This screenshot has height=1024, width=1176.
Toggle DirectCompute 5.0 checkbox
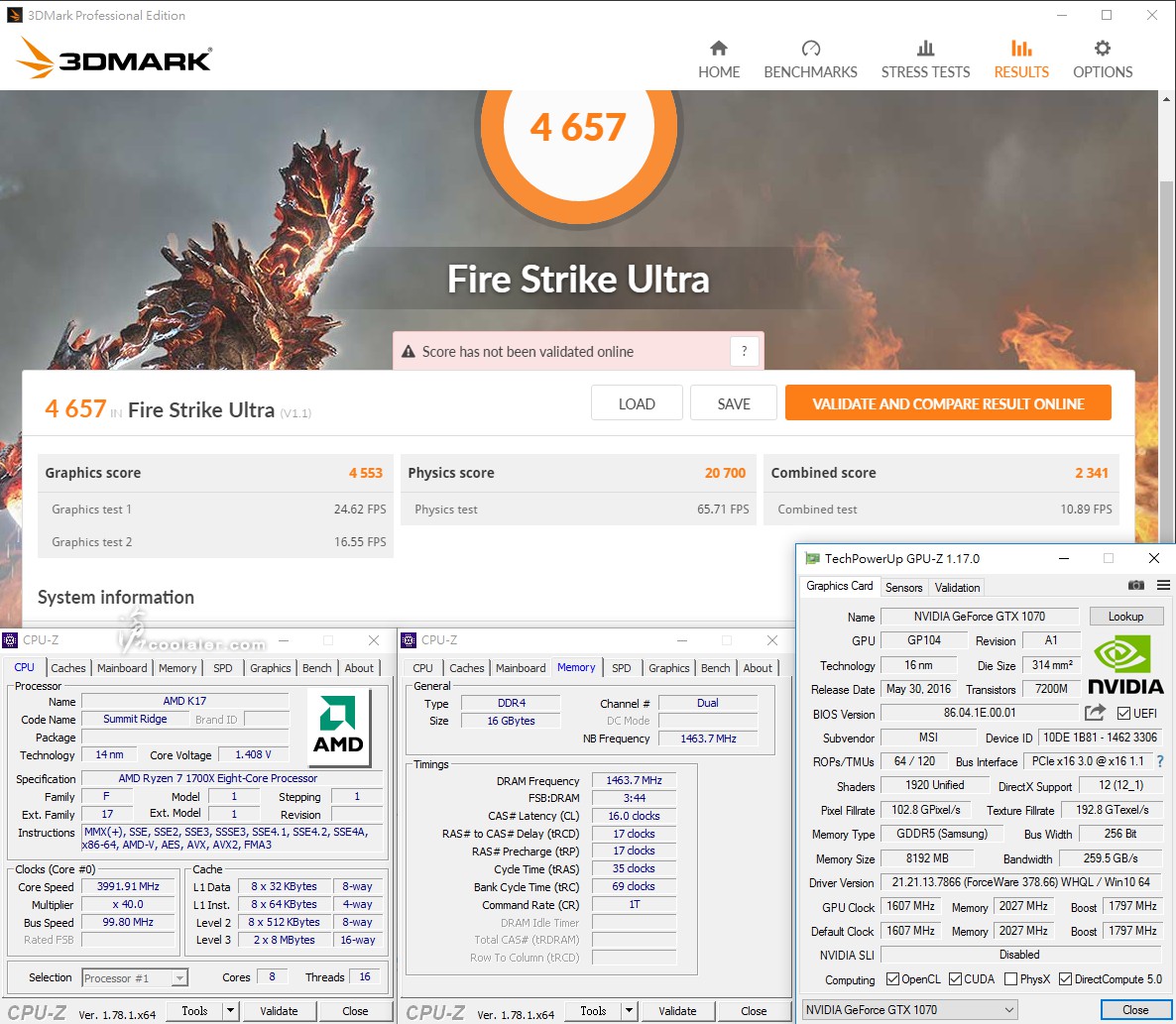coord(1065,979)
